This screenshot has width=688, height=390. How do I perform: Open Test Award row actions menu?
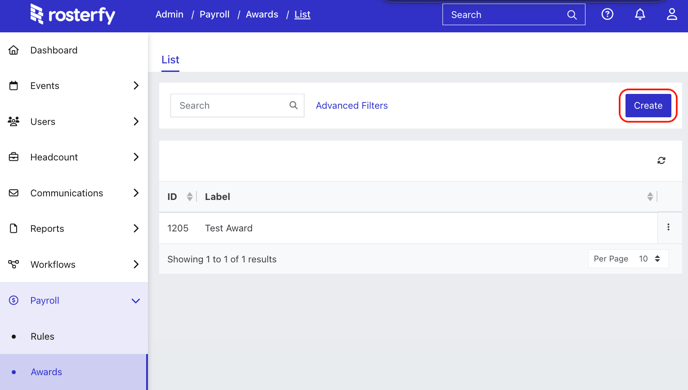(668, 227)
